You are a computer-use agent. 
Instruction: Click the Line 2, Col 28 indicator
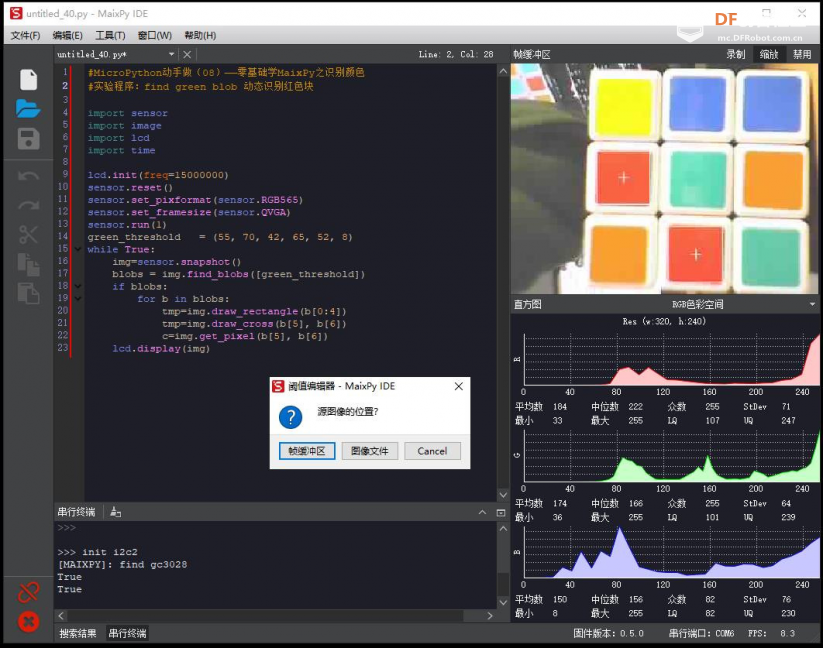pos(456,54)
